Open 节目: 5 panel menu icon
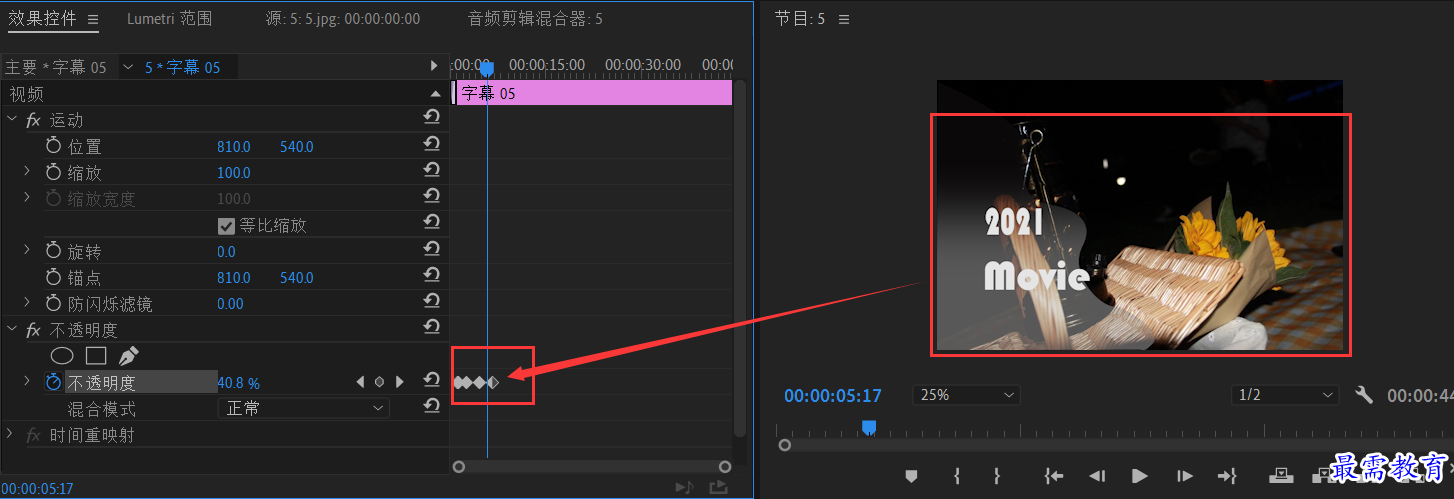1454x499 pixels. [x=843, y=19]
